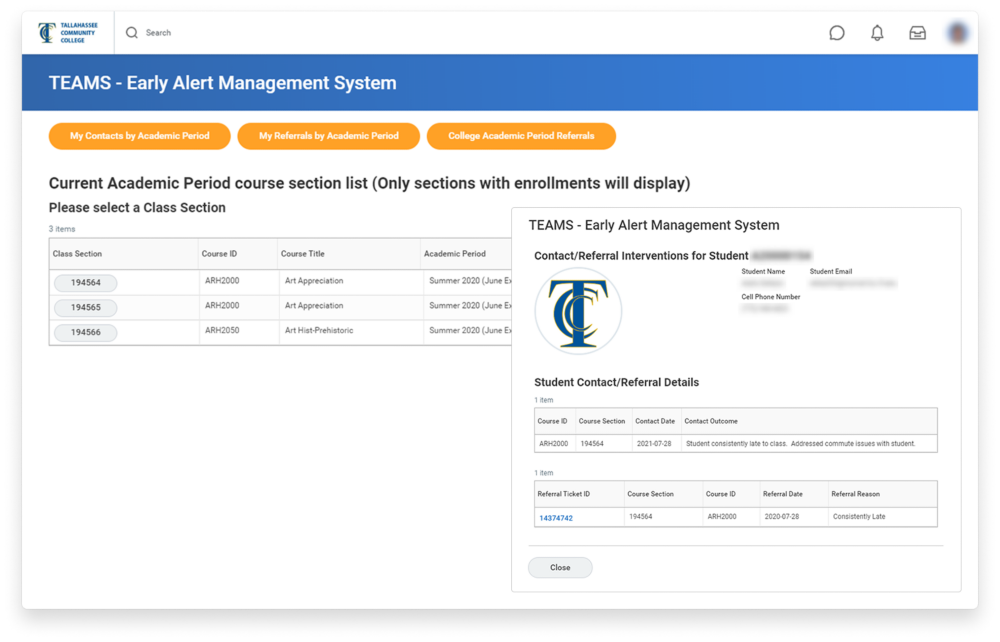This screenshot has width=1000, height=642.
Task: Click the Referral Reason column header
Action: [x=855, y=493]
